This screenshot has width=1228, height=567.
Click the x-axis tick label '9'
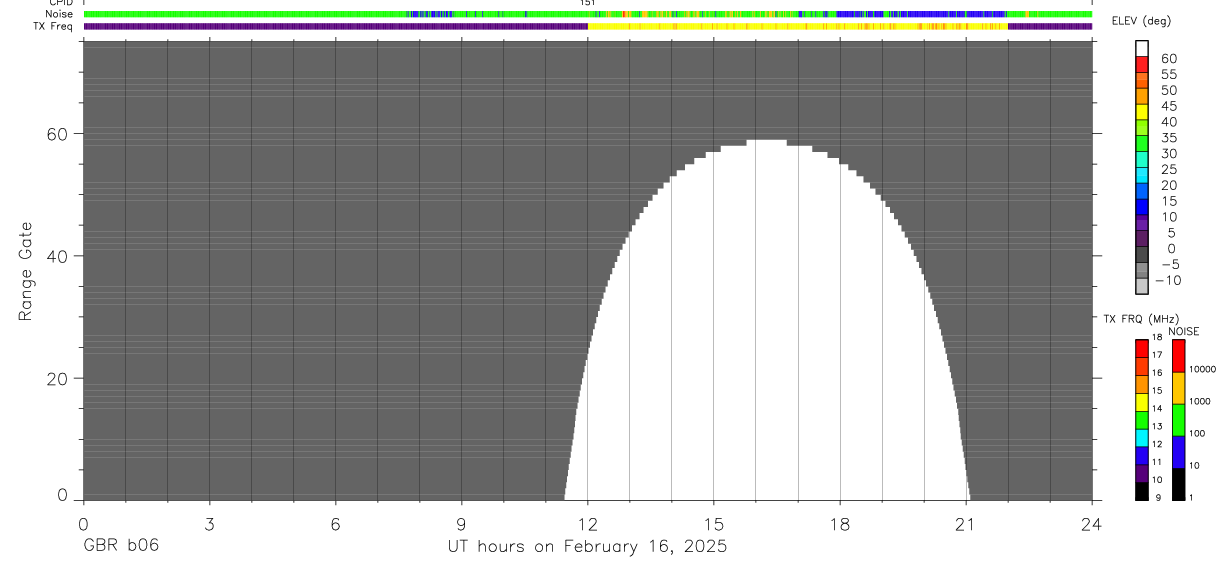pos(461,524)
